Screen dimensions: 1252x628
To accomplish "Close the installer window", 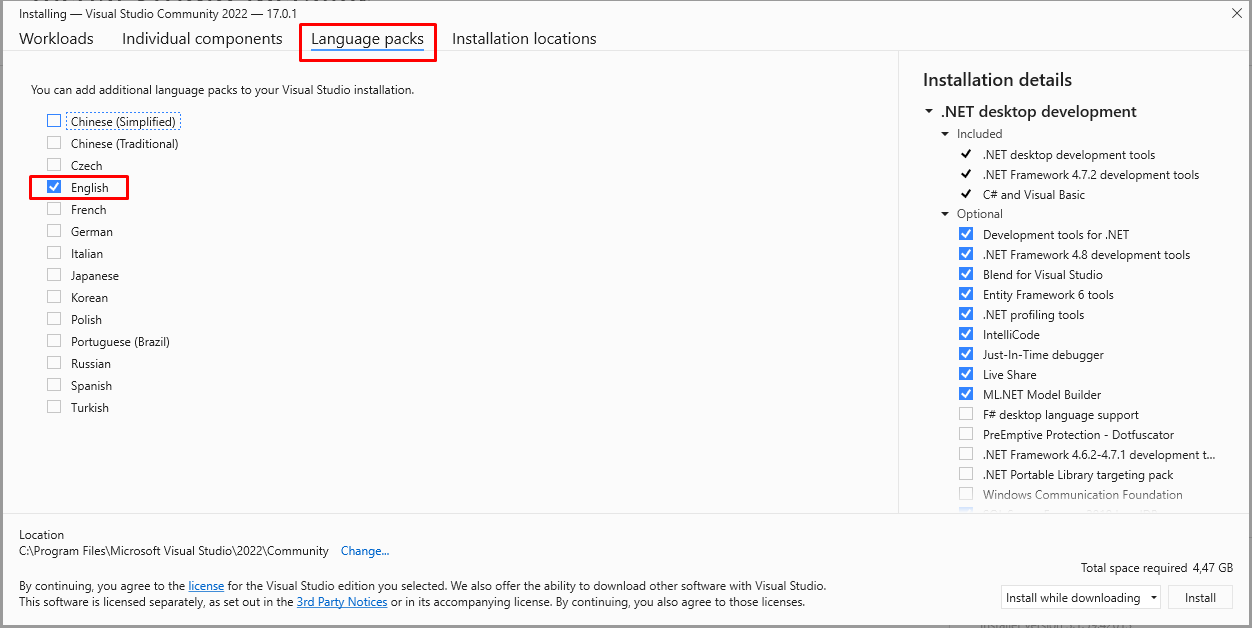I will point(1237,13).
